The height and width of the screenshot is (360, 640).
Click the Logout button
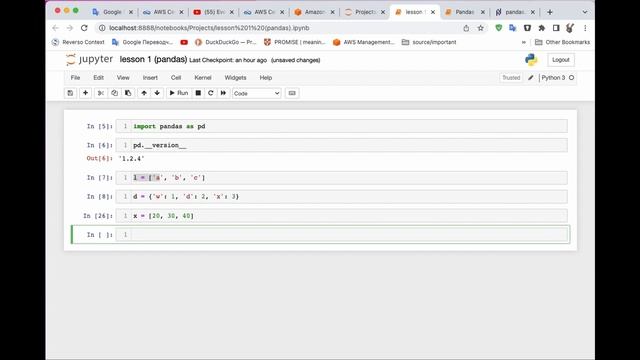tap(561, 60)
